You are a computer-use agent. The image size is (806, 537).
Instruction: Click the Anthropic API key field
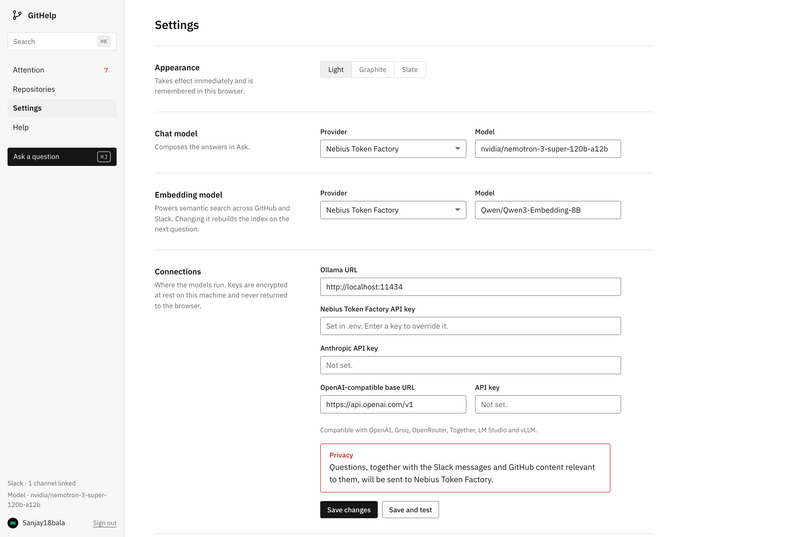[470, 365]
